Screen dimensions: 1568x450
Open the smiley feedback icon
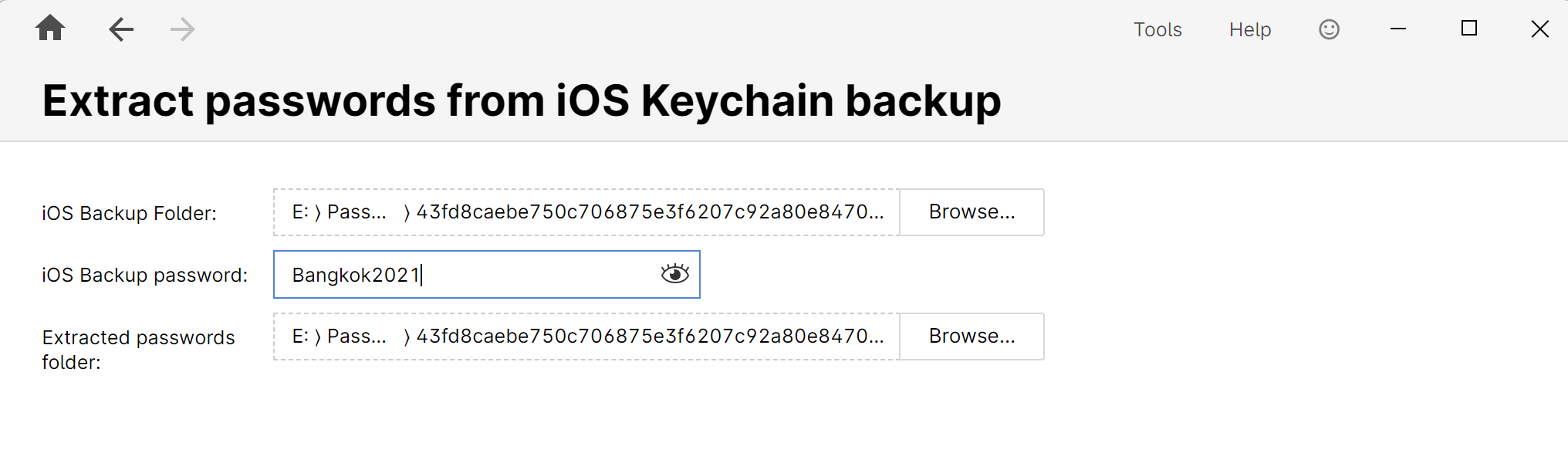[x=1329, y=29]
